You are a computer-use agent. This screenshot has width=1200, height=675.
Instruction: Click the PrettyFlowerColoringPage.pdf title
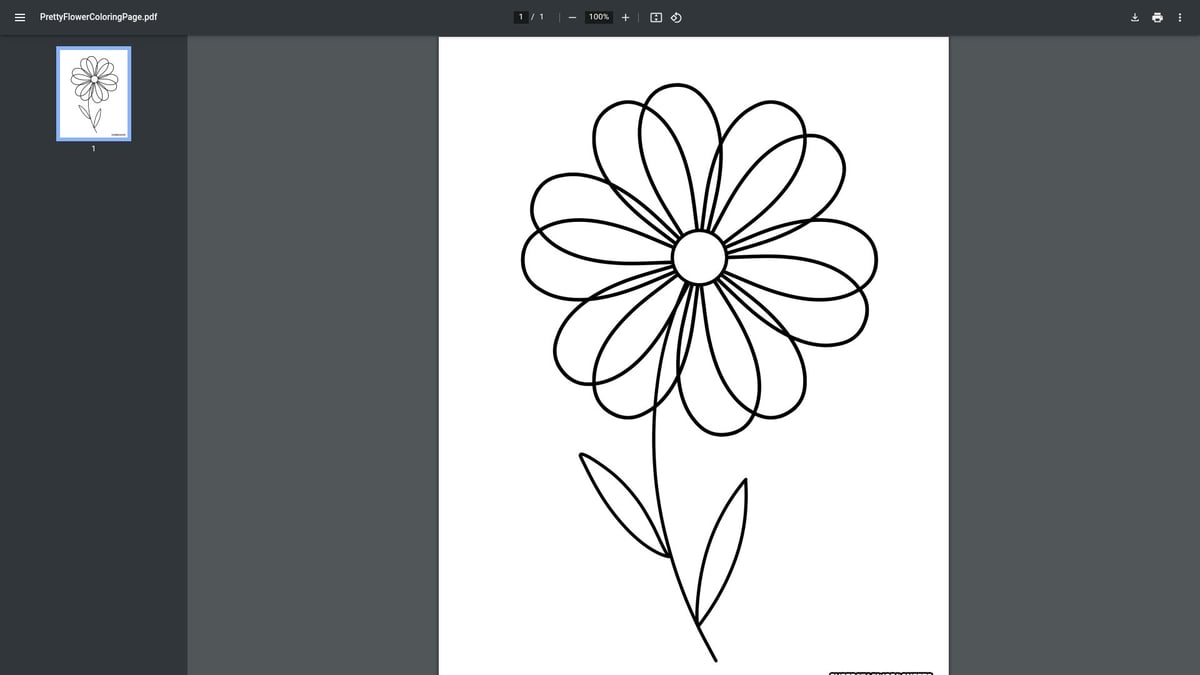tap(97, 17)
